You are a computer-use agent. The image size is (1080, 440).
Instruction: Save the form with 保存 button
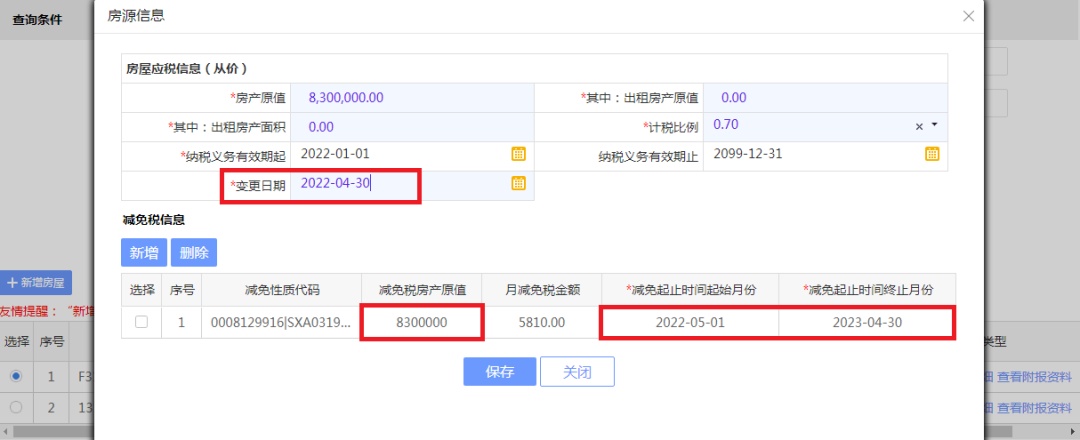(x=500, y=372)
